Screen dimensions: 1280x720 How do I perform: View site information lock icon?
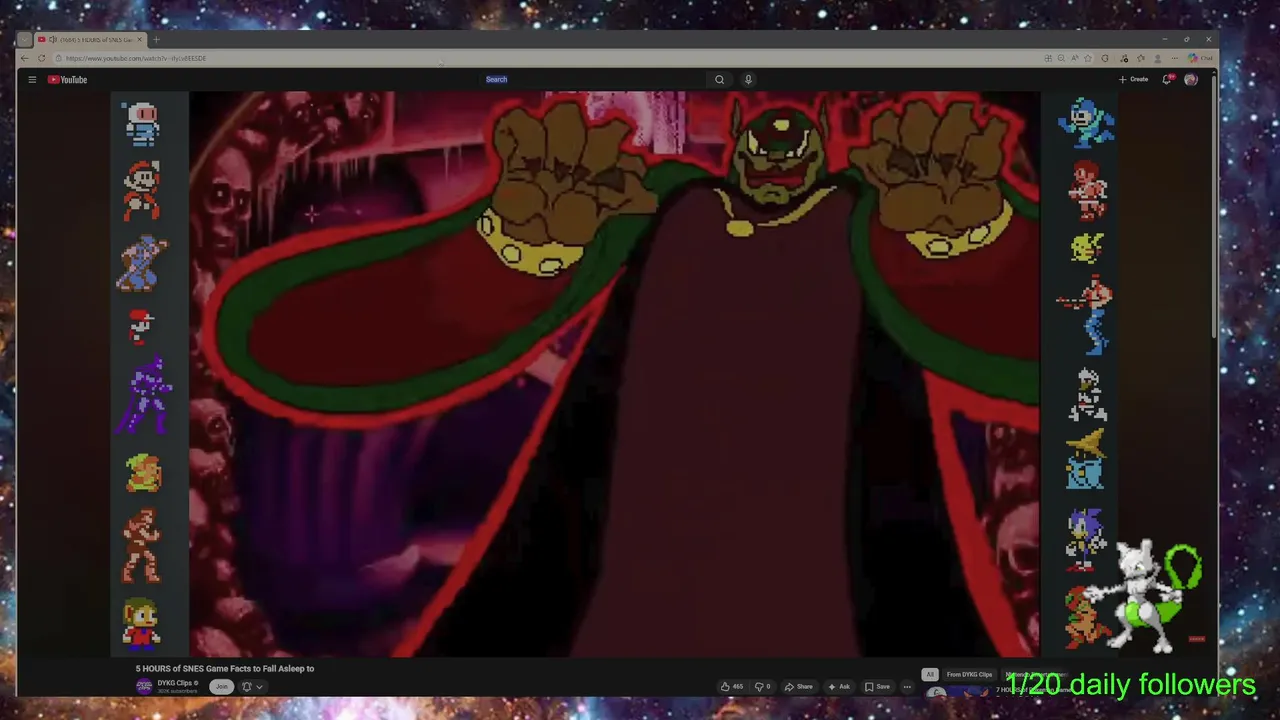tap(59, 58)
